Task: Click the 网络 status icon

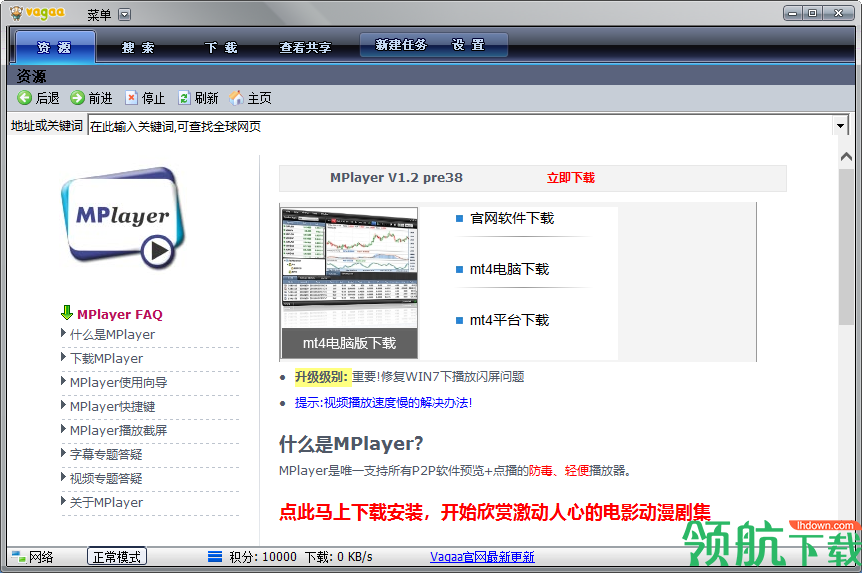Action: (19, 557)
